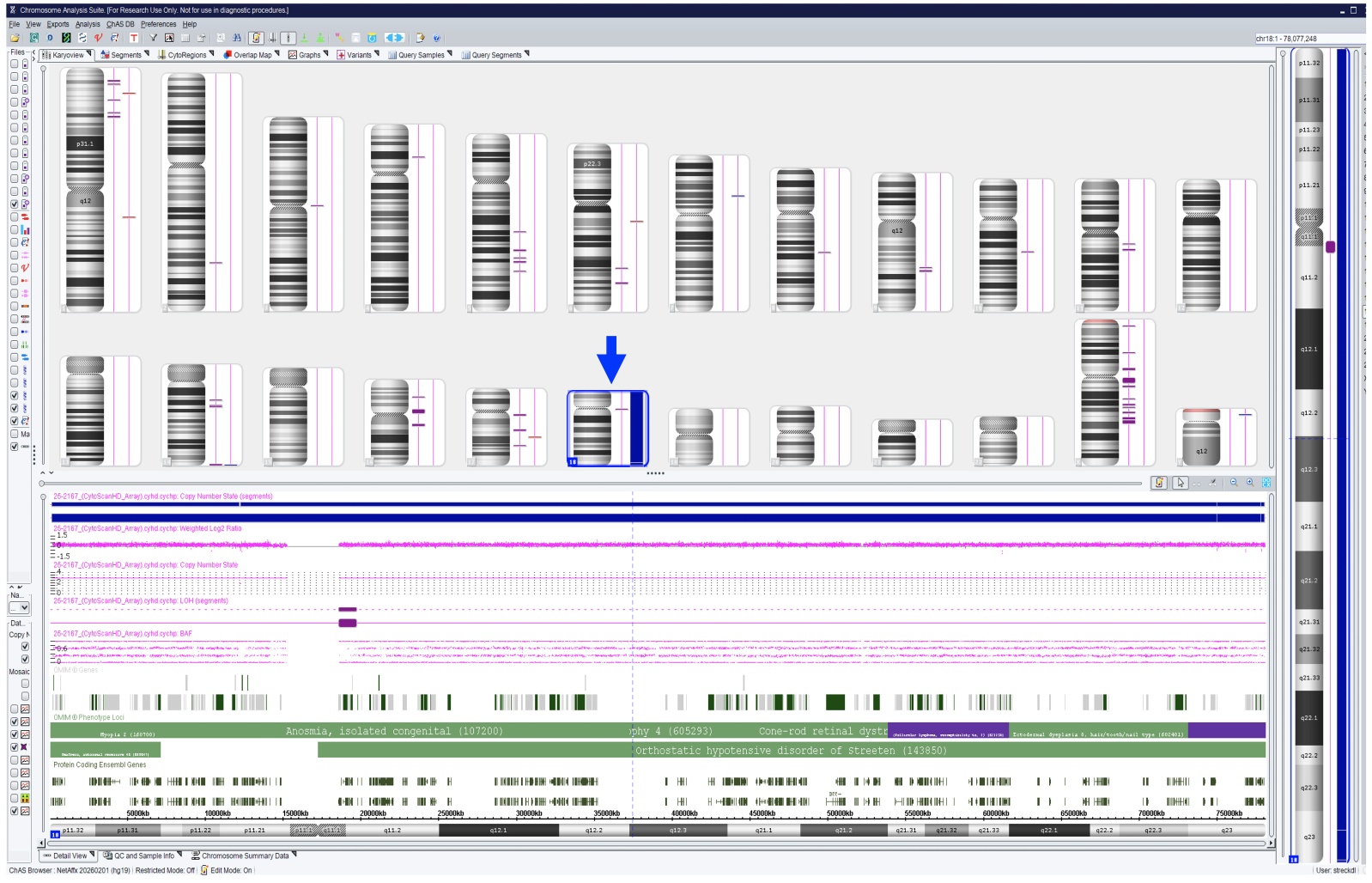
Task: Click the red V checkmark toolbar icon
Action: (99, 38)
